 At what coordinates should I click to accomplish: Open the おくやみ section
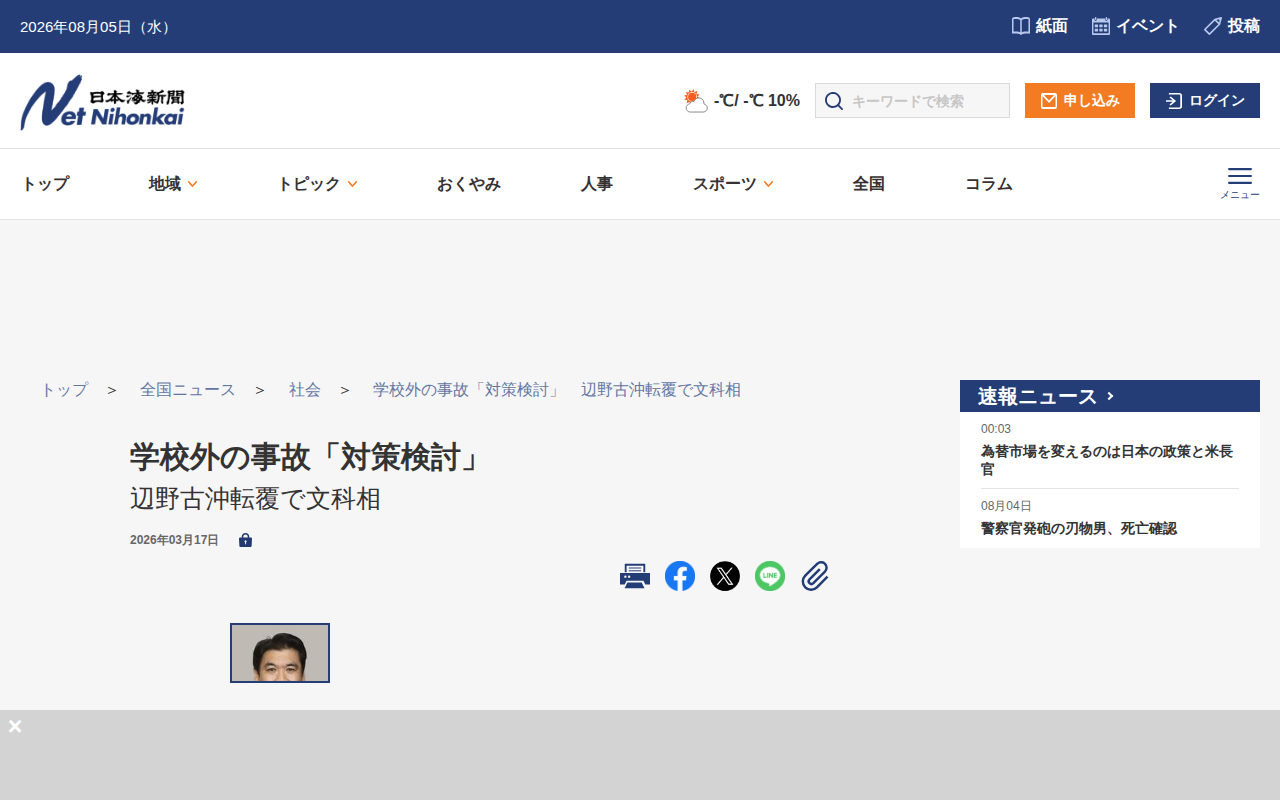(x=469, y=184)
